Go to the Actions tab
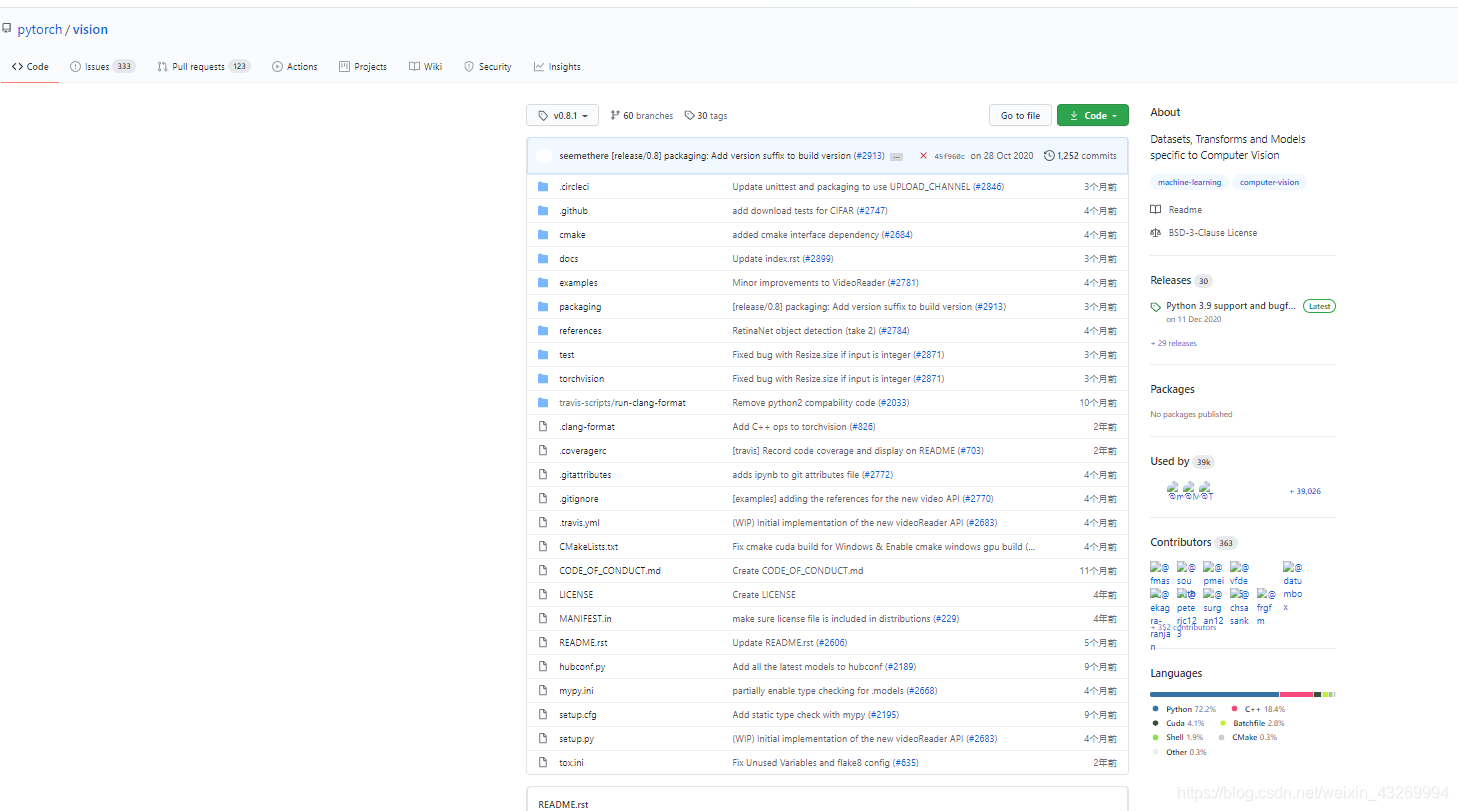Screen dimensions: 1458x811 point(295,67)
